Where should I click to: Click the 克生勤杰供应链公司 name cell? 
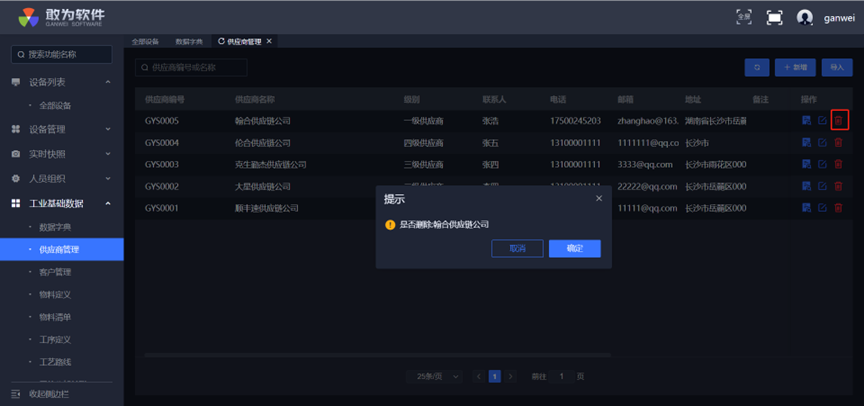[x=271, y=164]
